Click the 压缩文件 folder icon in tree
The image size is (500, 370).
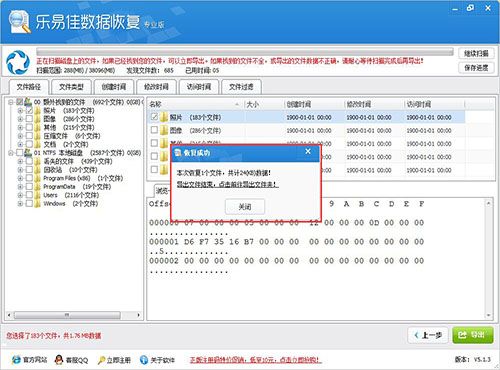click(x=38, y=136)
